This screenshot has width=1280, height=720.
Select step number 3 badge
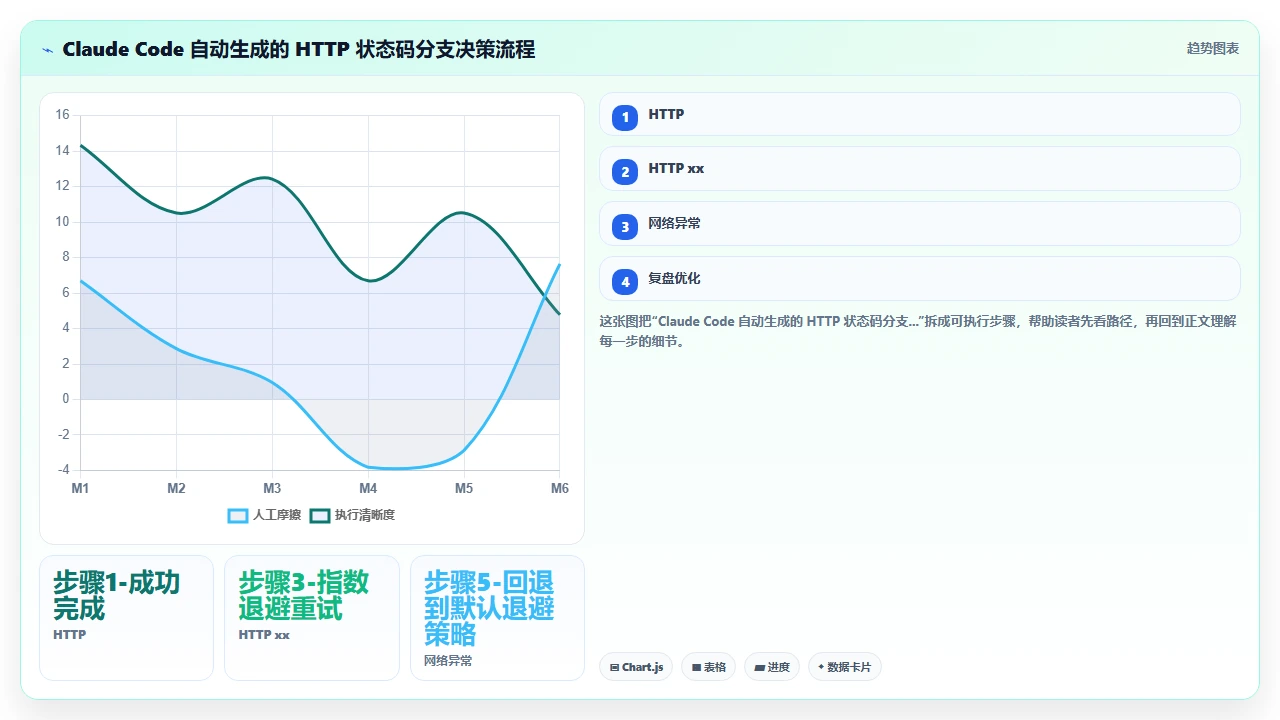point(625,226)
